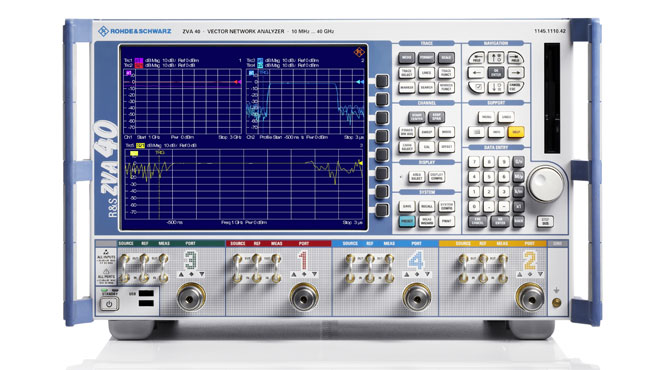Toggle the dark OK ENTER navigation key
666x370 pixels.
[496, 72]
